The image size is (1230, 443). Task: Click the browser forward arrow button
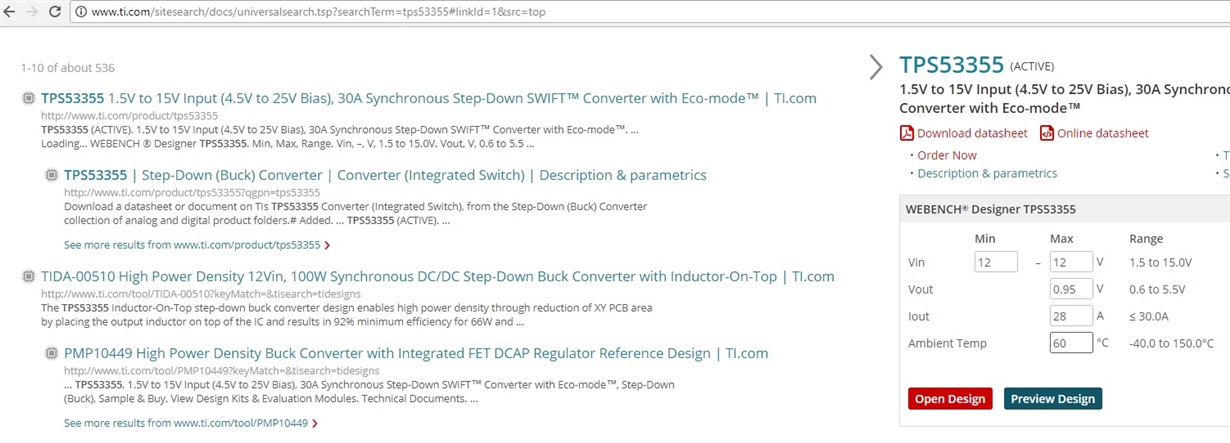click(x=31, y=11)
